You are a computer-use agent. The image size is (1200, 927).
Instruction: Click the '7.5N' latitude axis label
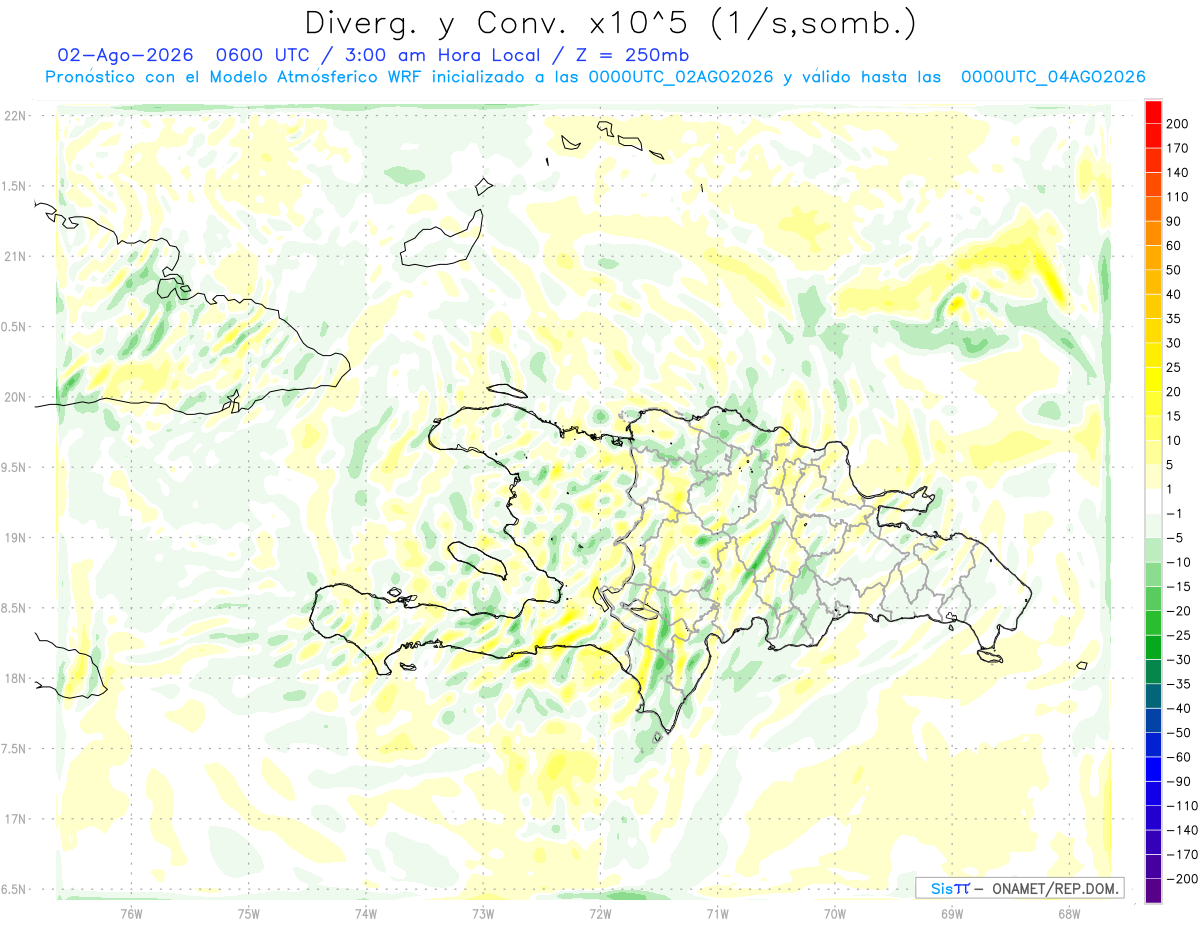point(14,749)
